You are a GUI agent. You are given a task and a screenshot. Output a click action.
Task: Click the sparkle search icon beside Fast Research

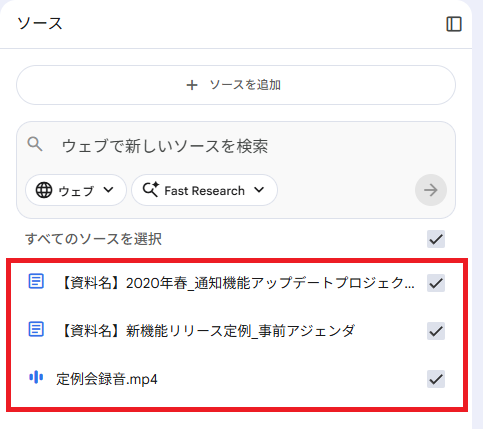[151, 190]
